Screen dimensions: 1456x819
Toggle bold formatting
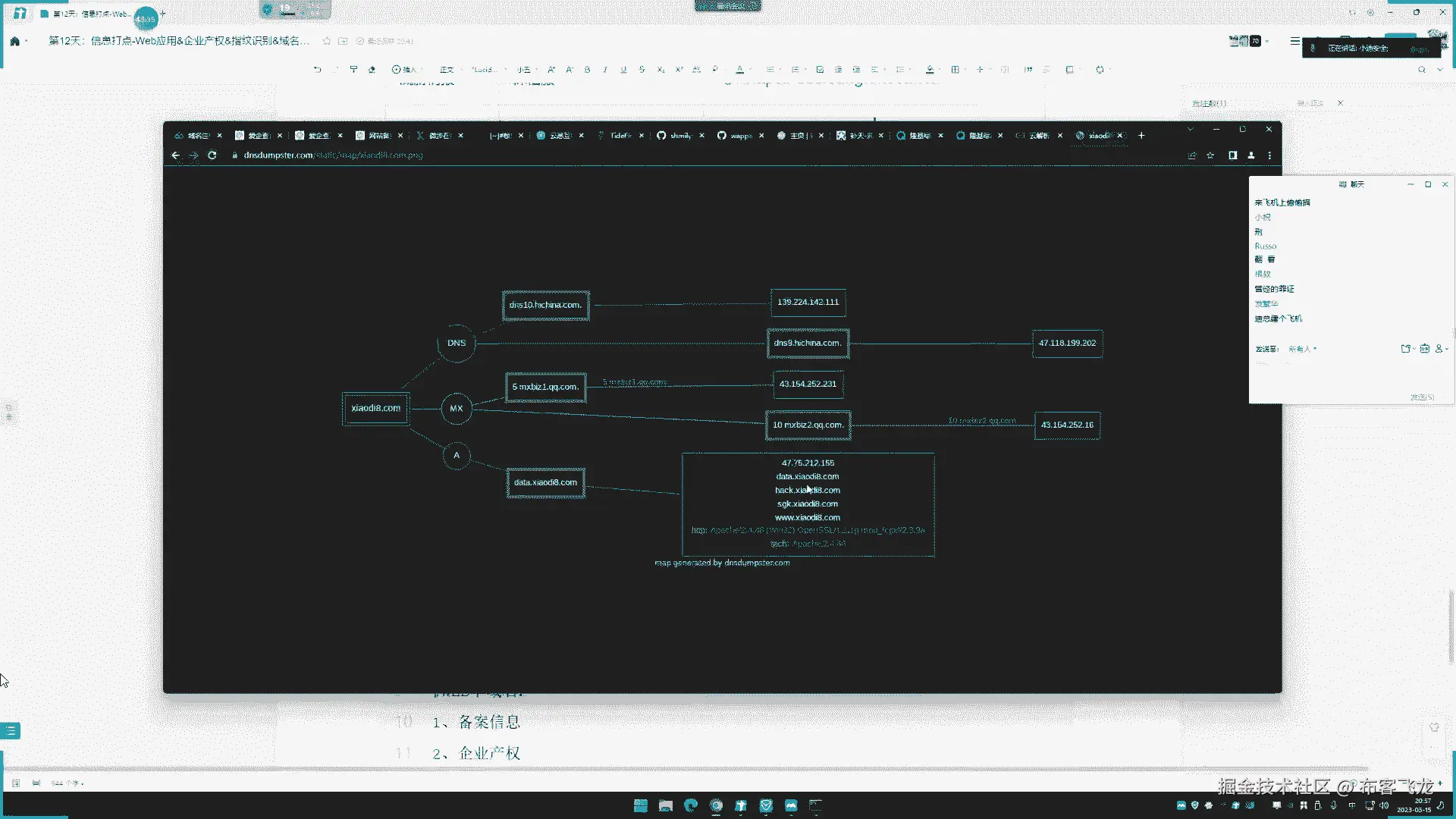[587, 70]
